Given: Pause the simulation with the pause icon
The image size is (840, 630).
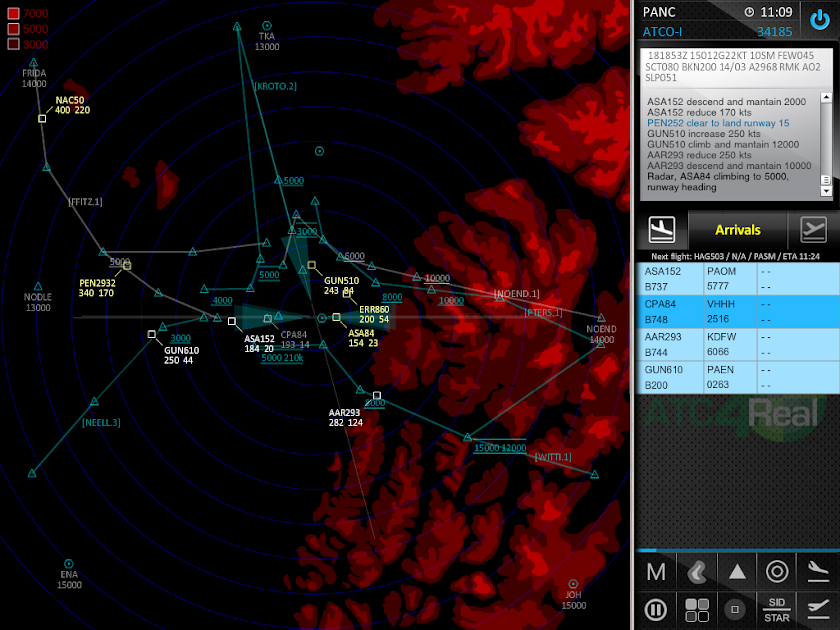Looking at the screenshot, I should [x=656, y=610].
